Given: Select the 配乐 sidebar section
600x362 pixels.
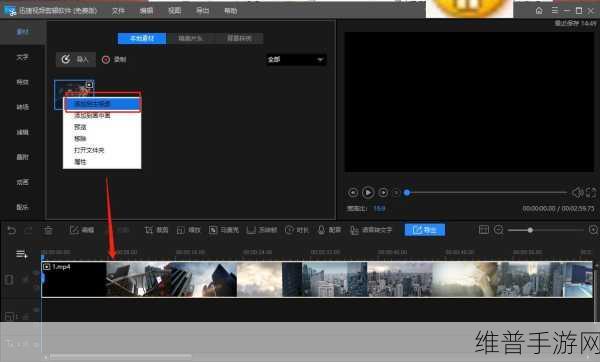Looking at the screenshot, I should [x=23, y=207].
